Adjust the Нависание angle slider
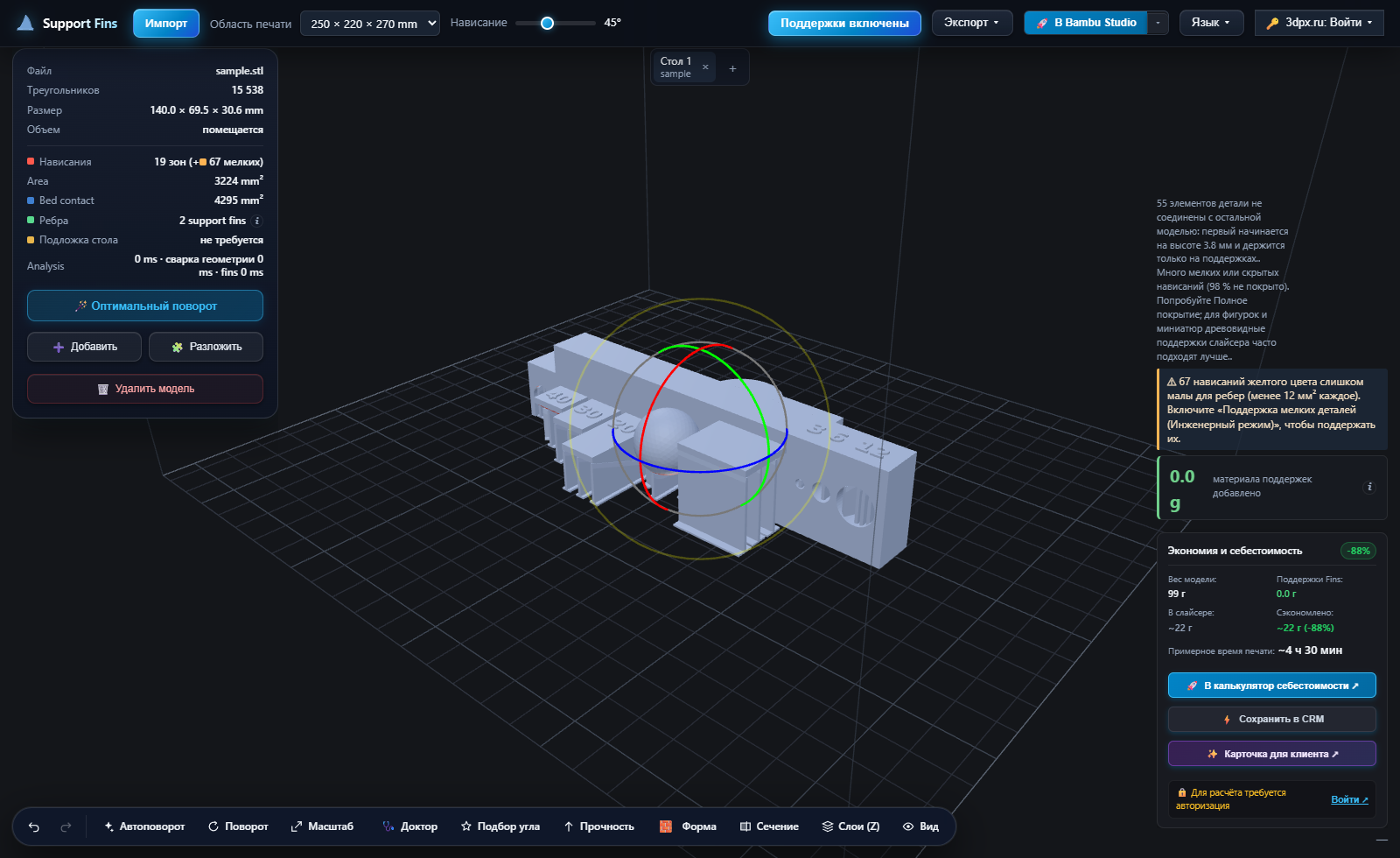 [555, 23]
